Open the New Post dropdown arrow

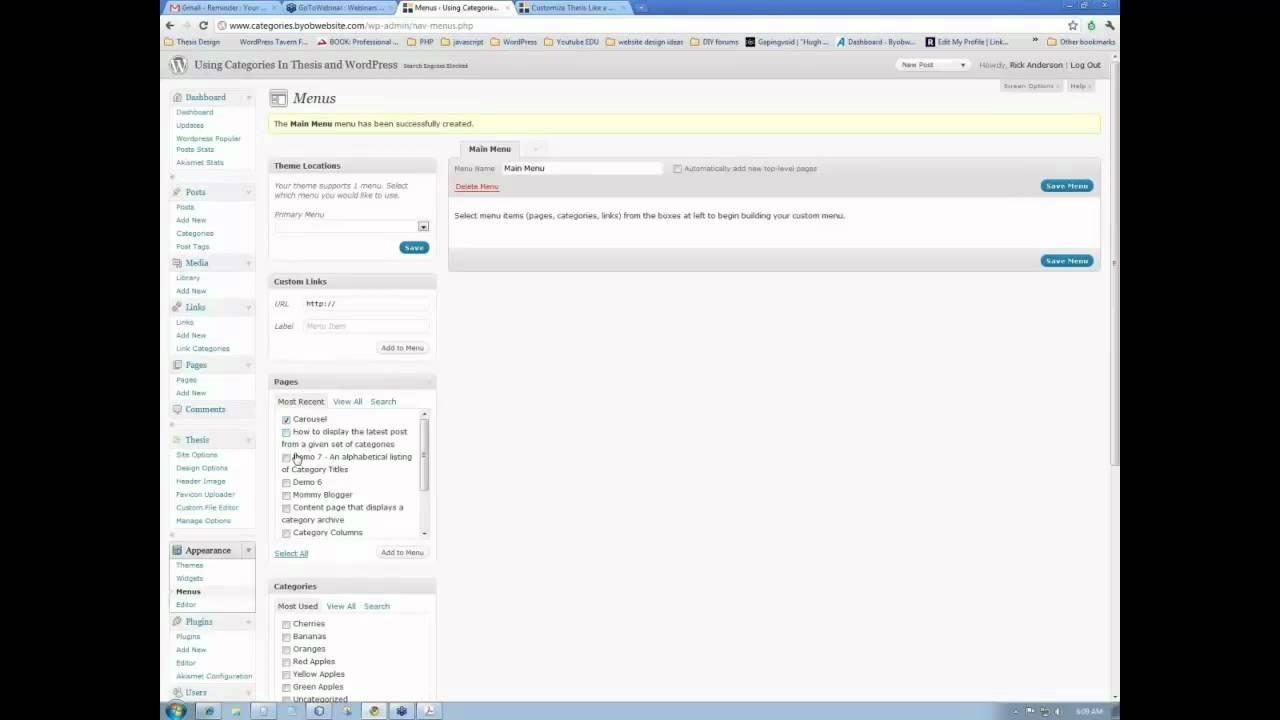963,65
